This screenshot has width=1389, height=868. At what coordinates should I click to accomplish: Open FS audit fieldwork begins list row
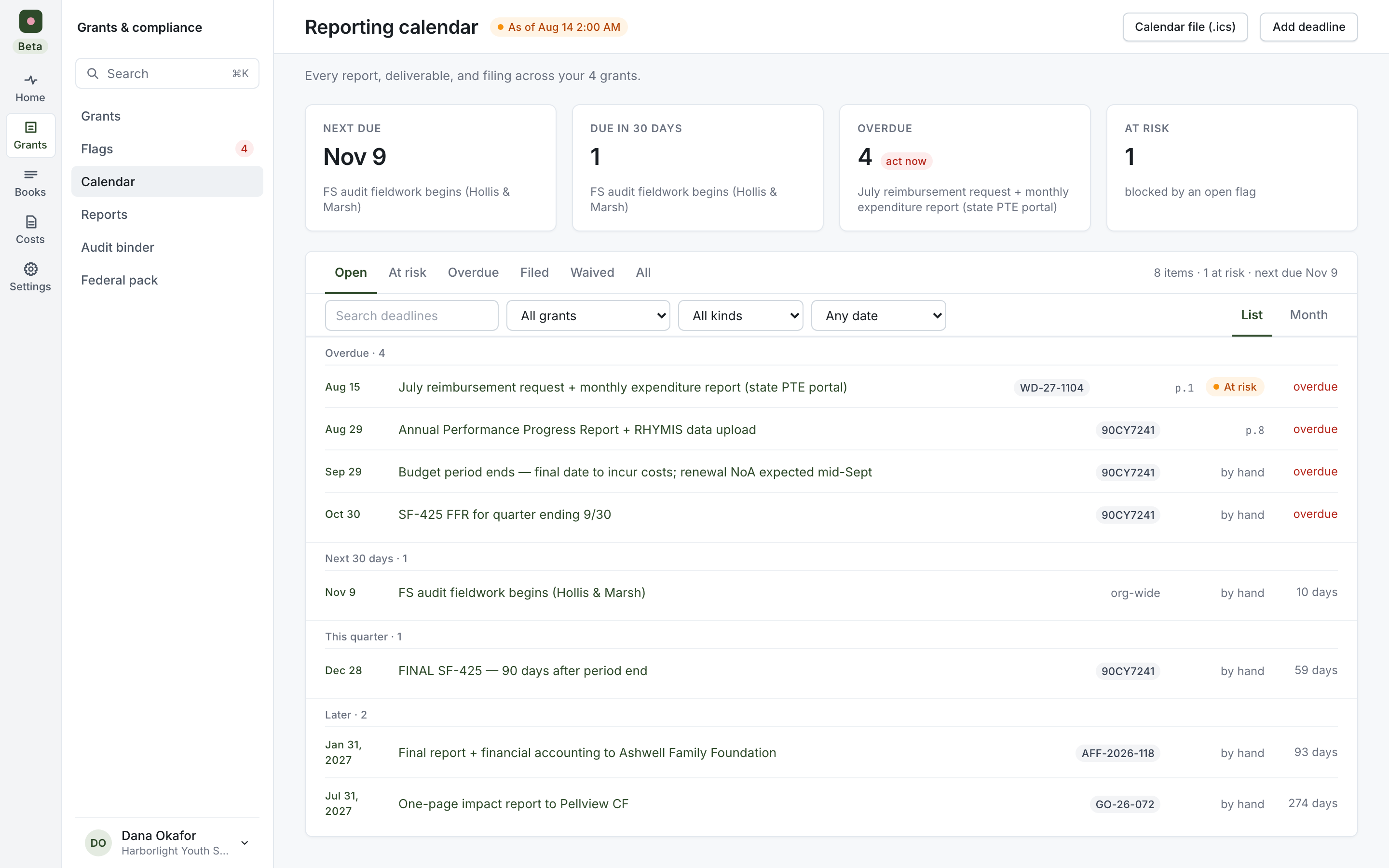(x=831, y=593)
